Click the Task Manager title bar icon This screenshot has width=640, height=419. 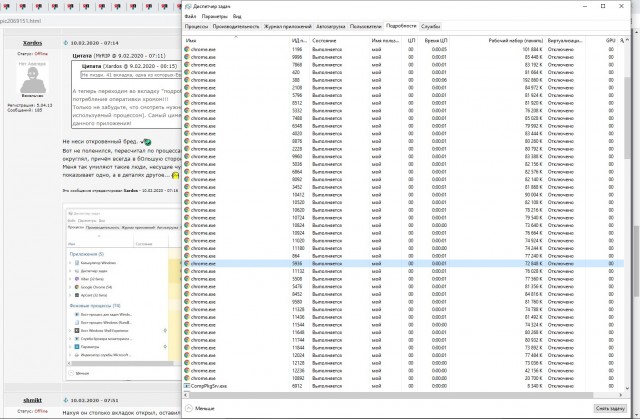pyautogui.click(x=188, y=7)
